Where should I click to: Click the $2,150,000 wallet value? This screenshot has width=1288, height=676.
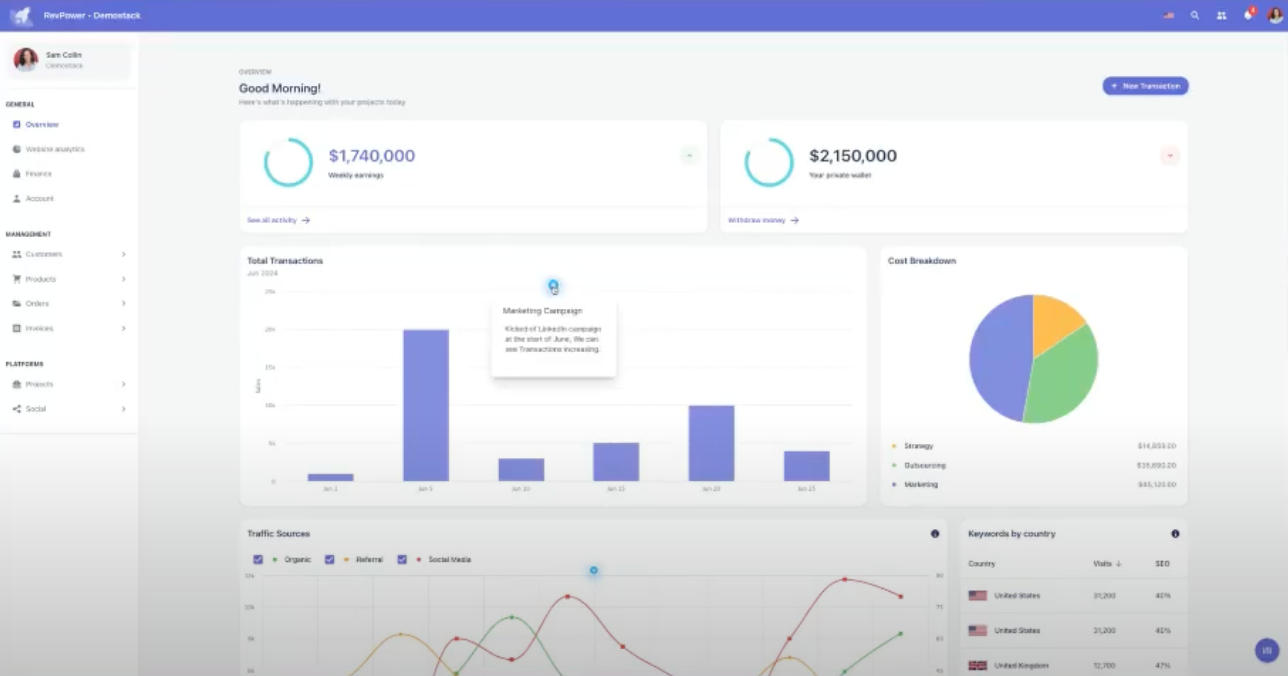coord(853,156)
